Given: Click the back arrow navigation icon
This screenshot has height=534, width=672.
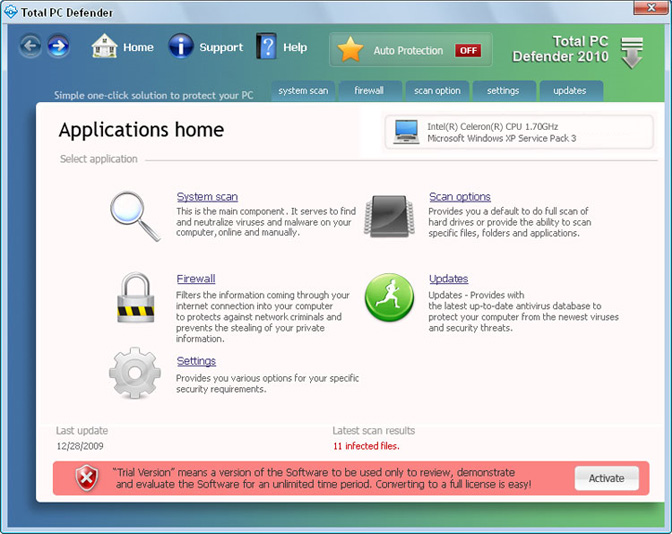Looking at the screenshot, I should 30,46.
